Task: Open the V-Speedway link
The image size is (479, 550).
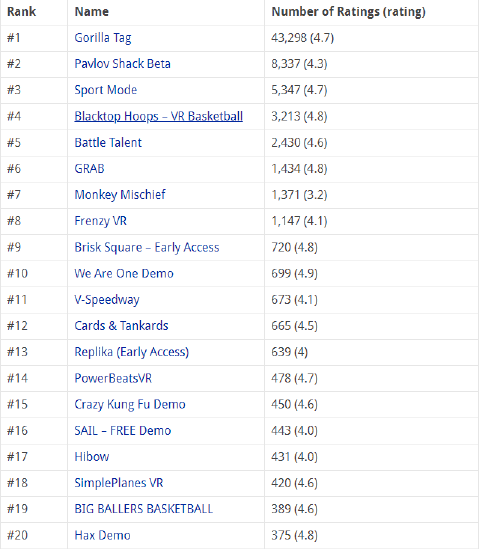Action: (x=107, y=300)
